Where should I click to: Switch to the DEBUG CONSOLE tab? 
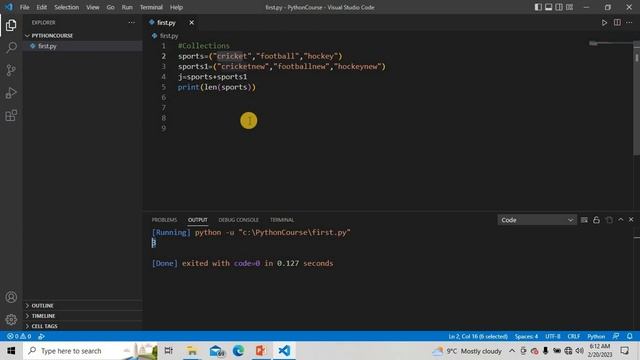(238, 220)
